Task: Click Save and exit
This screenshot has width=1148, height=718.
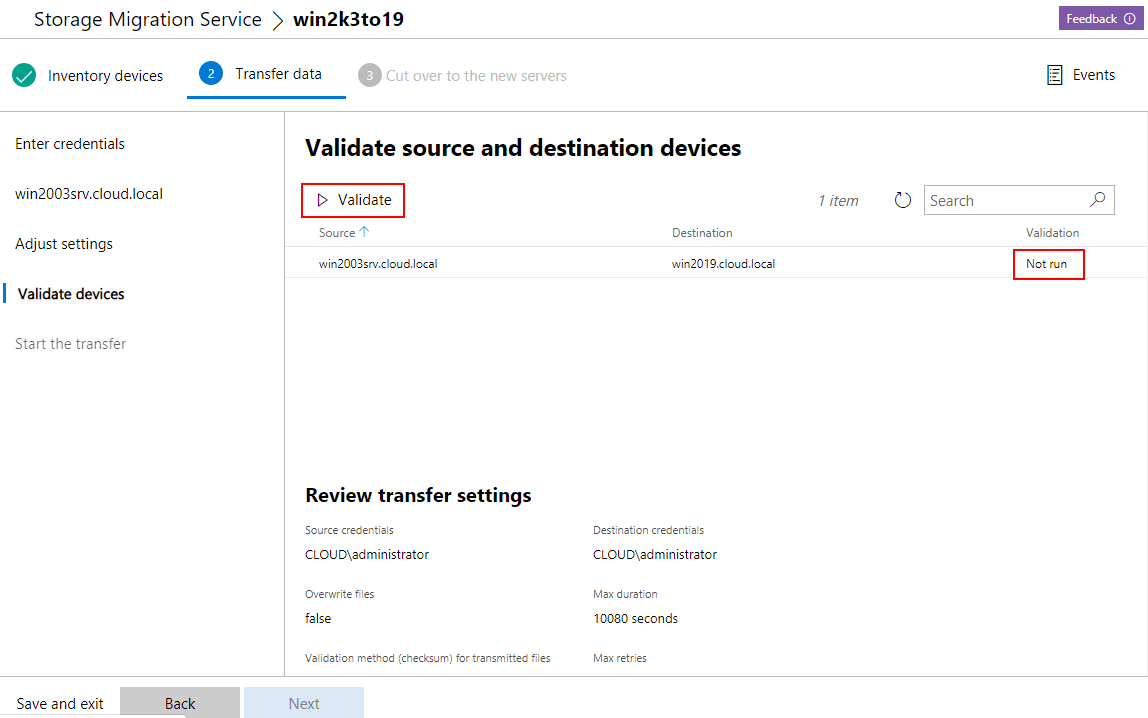Action: [60, 704]
